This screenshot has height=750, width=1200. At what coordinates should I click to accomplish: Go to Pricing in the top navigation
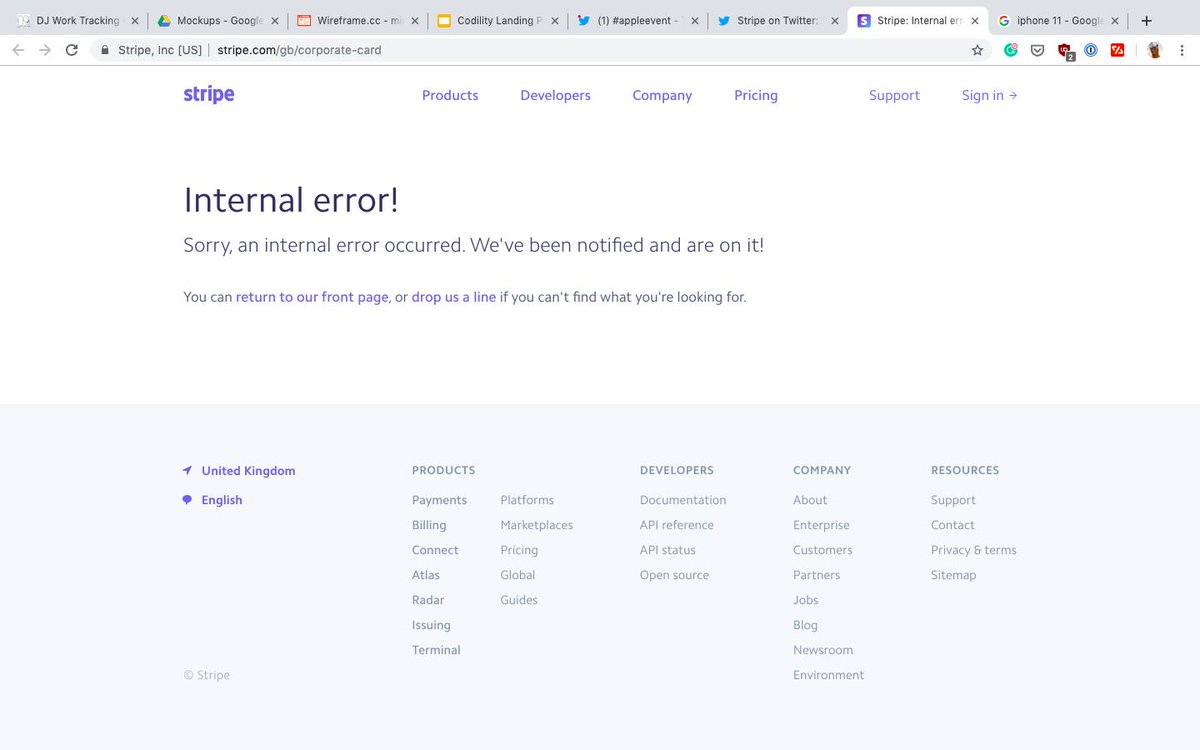[x=756, y=95]
